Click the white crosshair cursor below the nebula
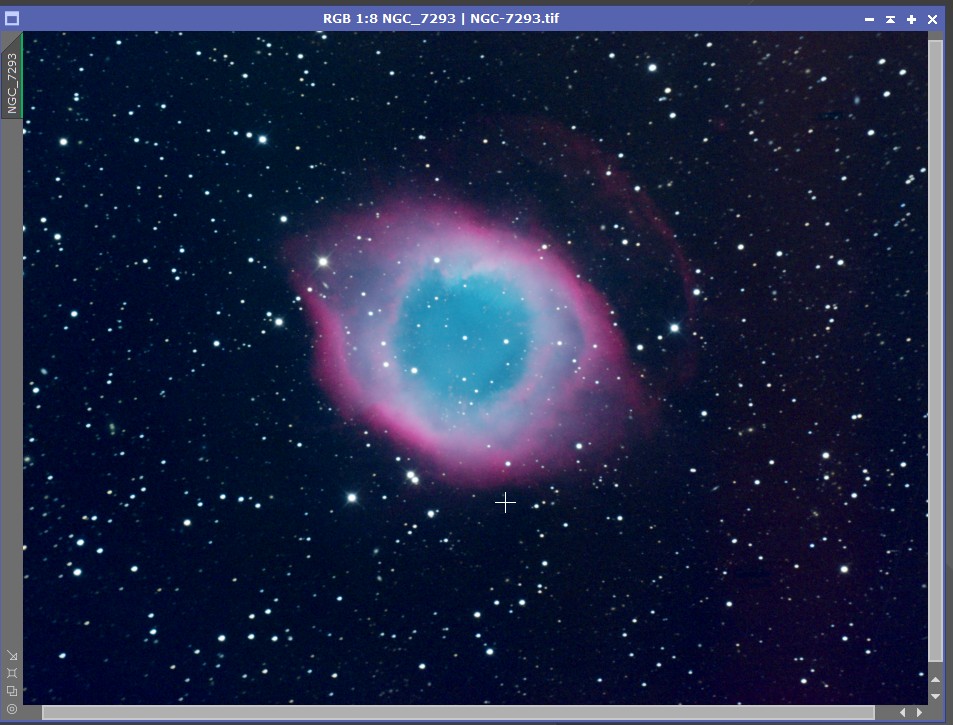The image size is (953, 725). pyautogui.click(x=505, y=502)
